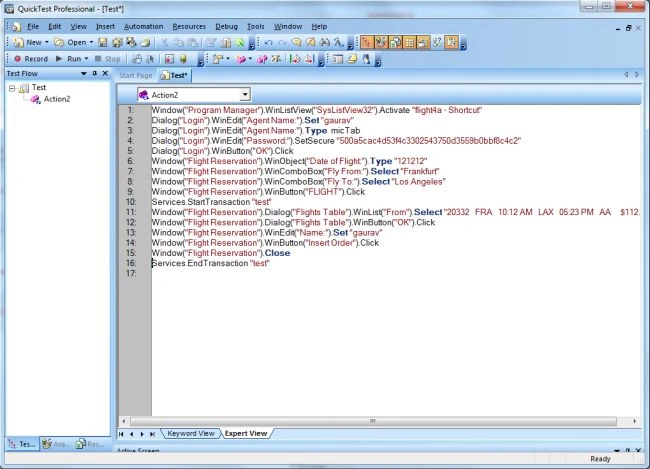650x469 pixels.
Task: Toggle the Resources pane toolbar icon
Action: pos(395,42)
